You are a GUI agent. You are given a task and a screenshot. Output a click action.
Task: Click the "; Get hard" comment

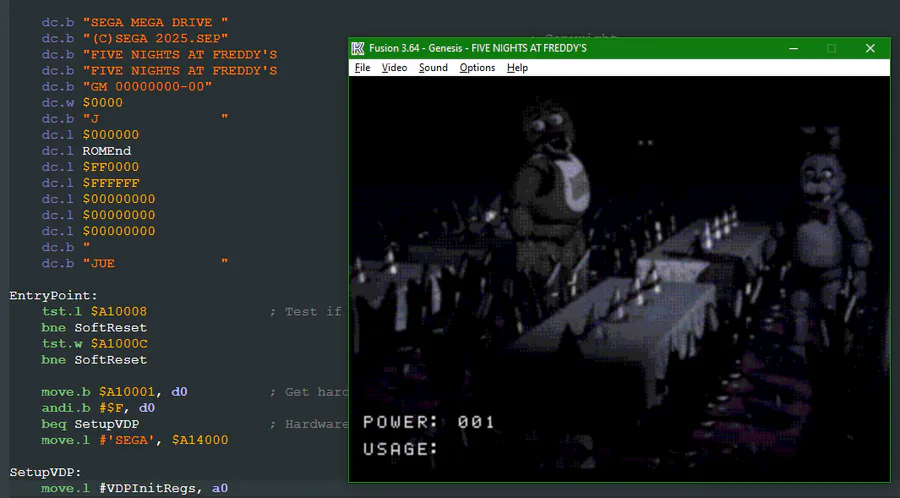click(x=308, y=392)
